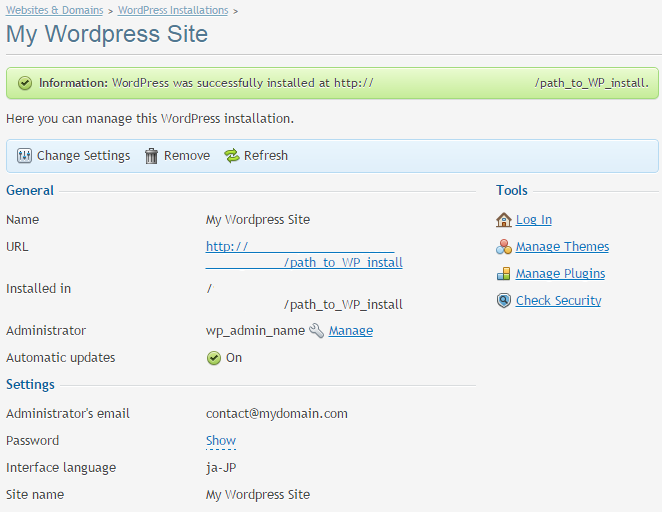Viewport: 662px width, 512px height.
Task: Click the wrench icon next to Manage
Action: tap(317, 330)
